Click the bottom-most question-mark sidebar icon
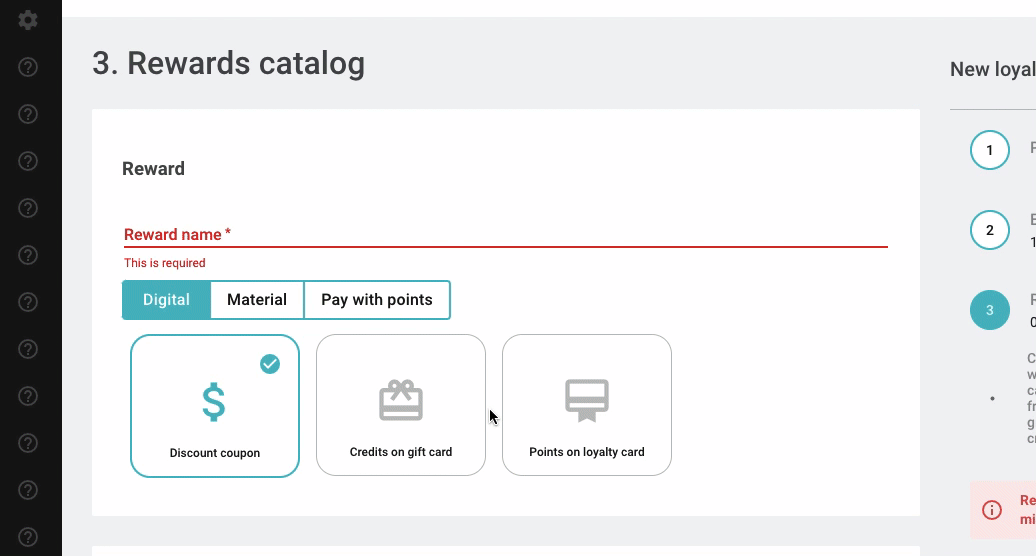 pos(28,537)
